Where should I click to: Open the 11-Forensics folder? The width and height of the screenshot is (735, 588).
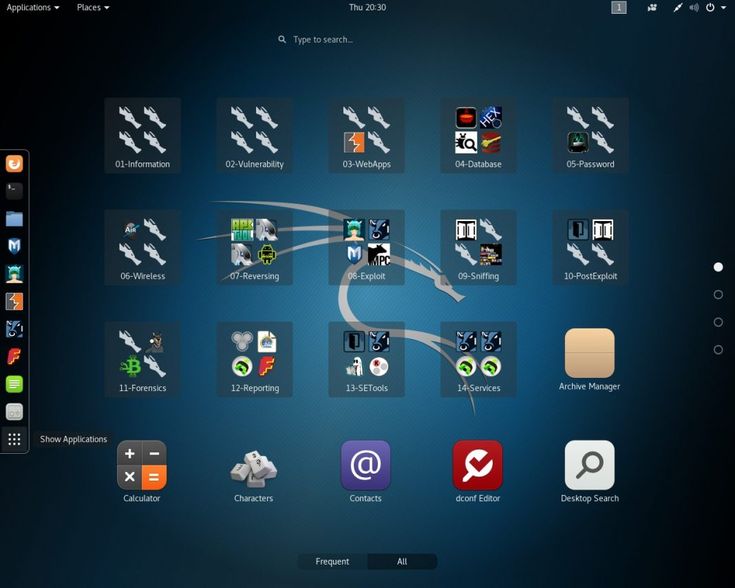pos(142,360)
